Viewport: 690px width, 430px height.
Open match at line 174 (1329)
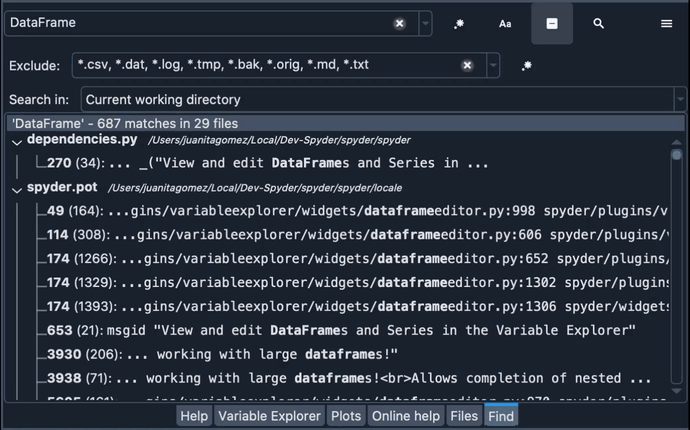357,283
